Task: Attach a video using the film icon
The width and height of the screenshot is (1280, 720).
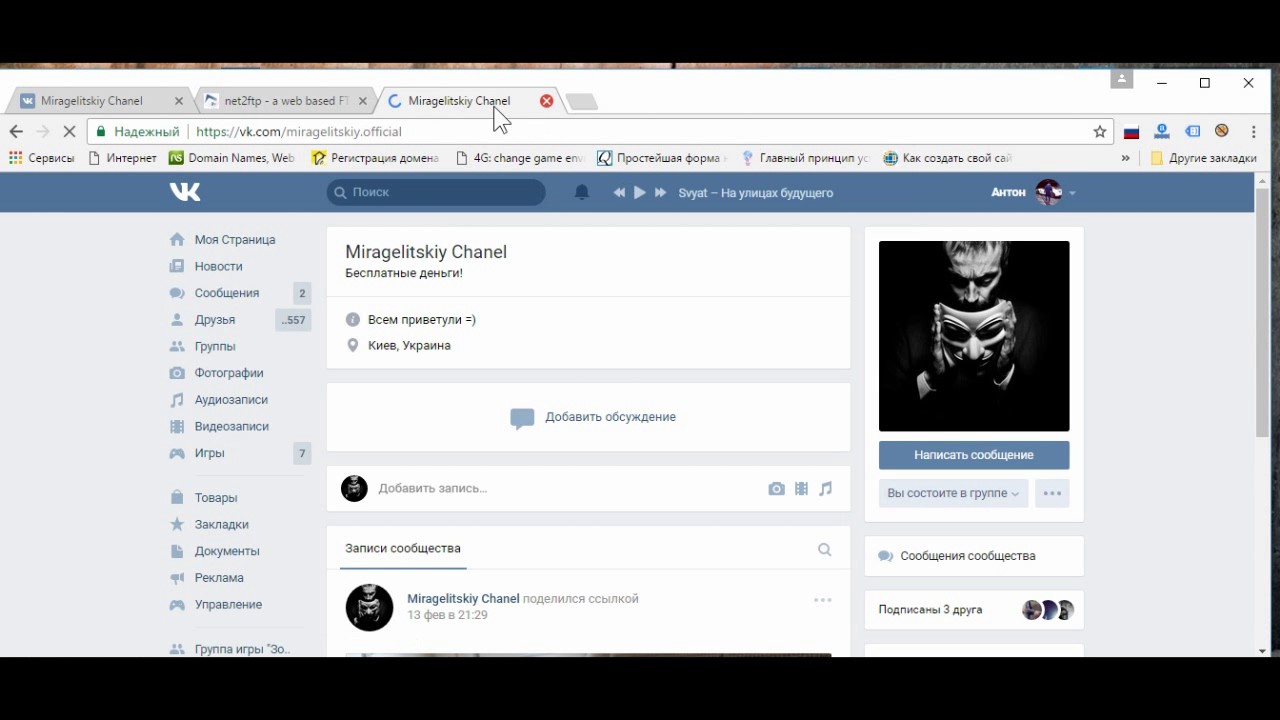Action: (801, 489)
